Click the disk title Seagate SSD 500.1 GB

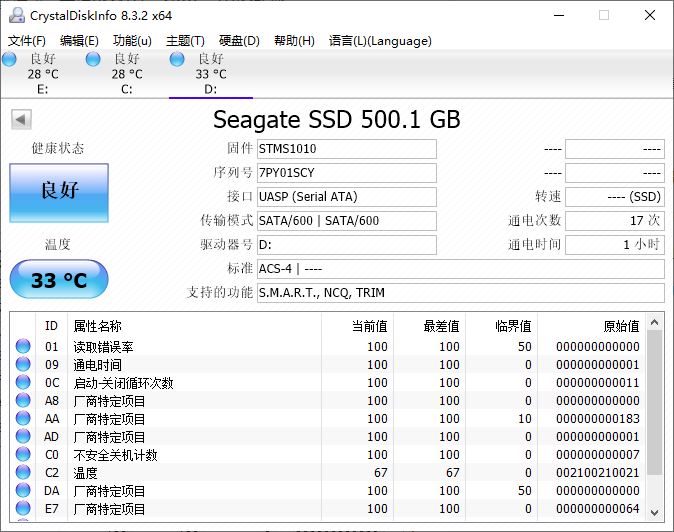tap(337, 119)
